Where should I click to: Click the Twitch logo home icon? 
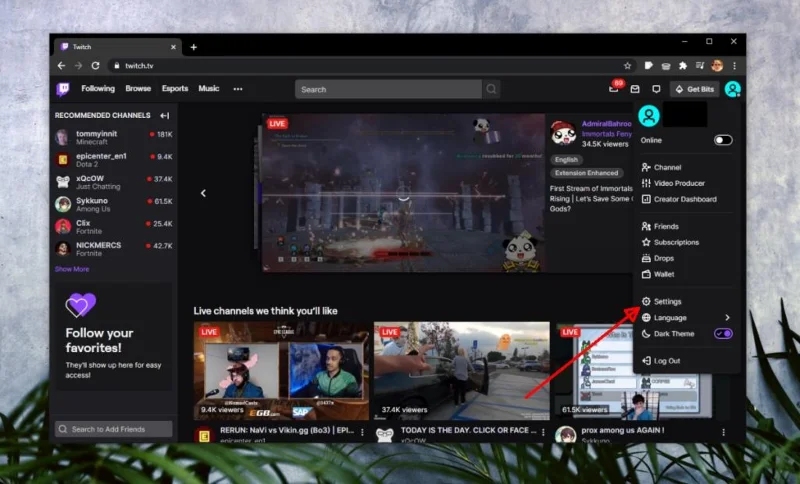pos(63,89)
